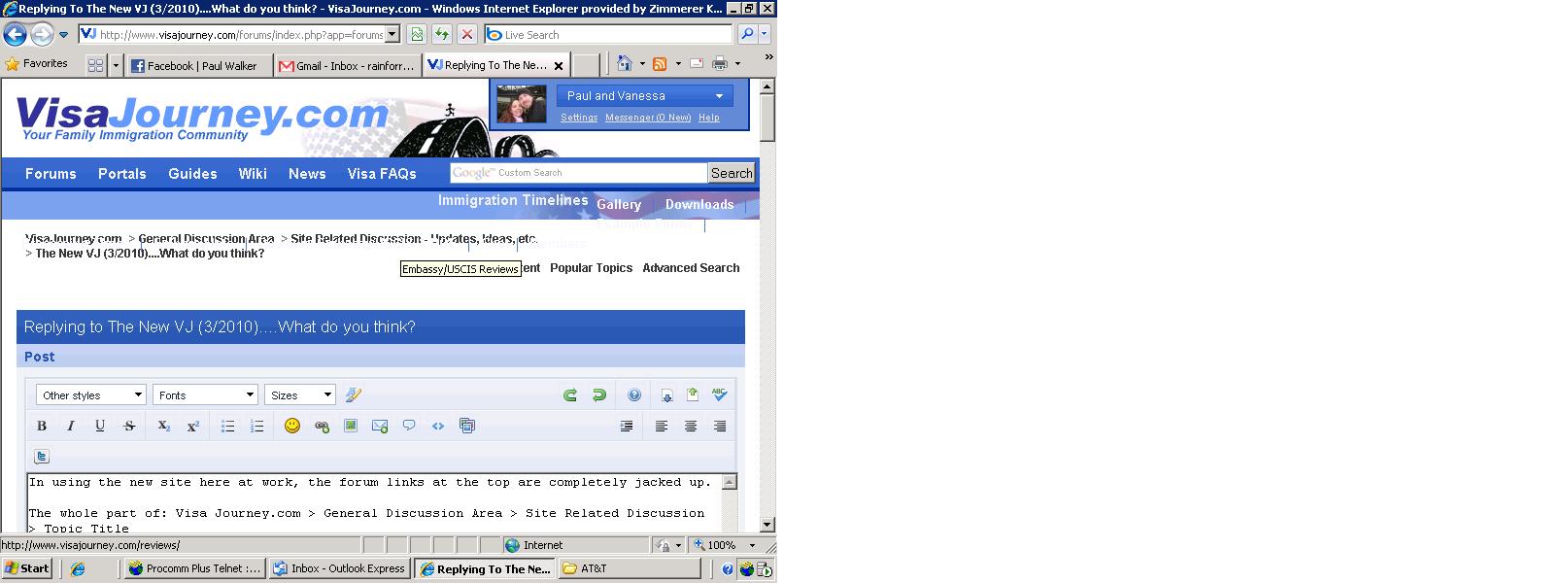The width and height of the screenshot is (1568, 583).
Task: Align post text right
Action: pyautogui.click(x=720, y=426)
